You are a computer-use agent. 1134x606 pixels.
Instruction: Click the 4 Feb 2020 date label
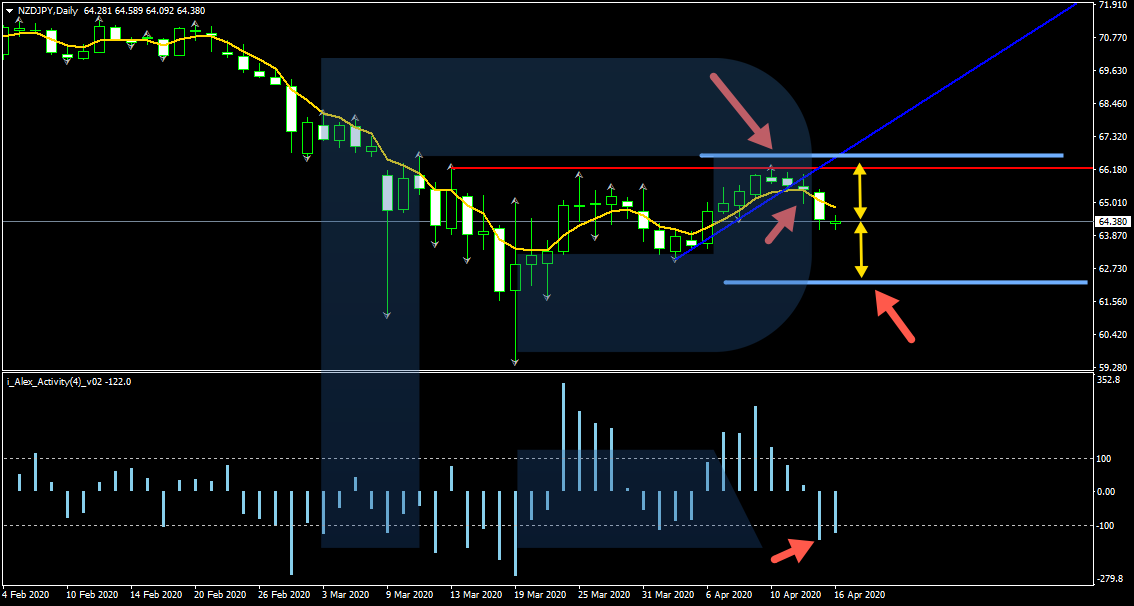[x=26, y=594]
